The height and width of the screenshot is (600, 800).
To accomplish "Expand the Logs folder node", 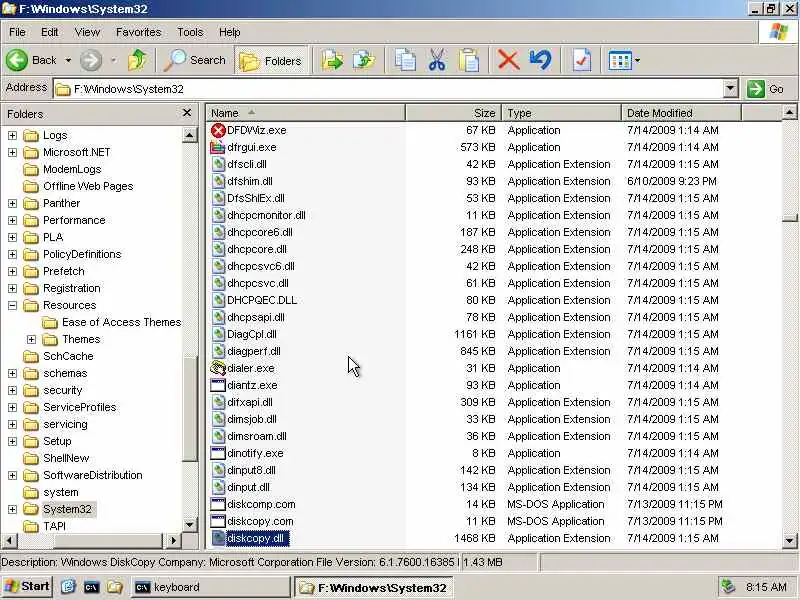I will point(12,135).
